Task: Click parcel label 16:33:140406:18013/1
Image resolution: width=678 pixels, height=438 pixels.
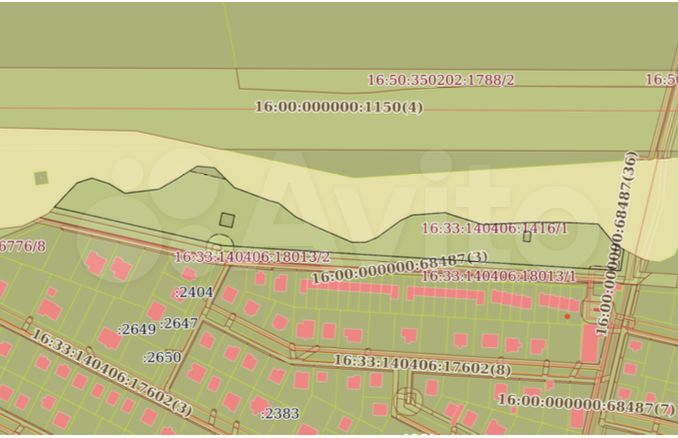Action: tap(499, 275)
